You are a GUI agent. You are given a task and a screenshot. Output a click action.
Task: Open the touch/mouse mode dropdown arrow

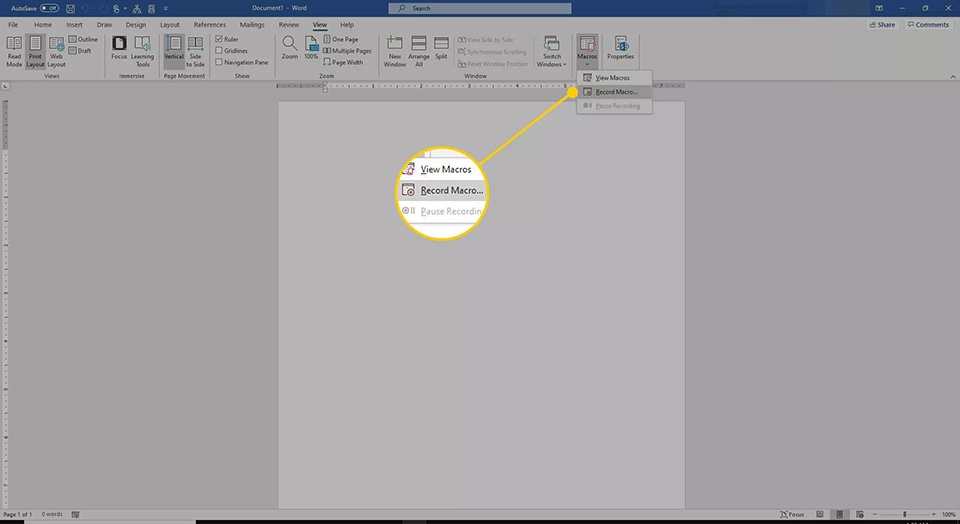click(125, 9)
